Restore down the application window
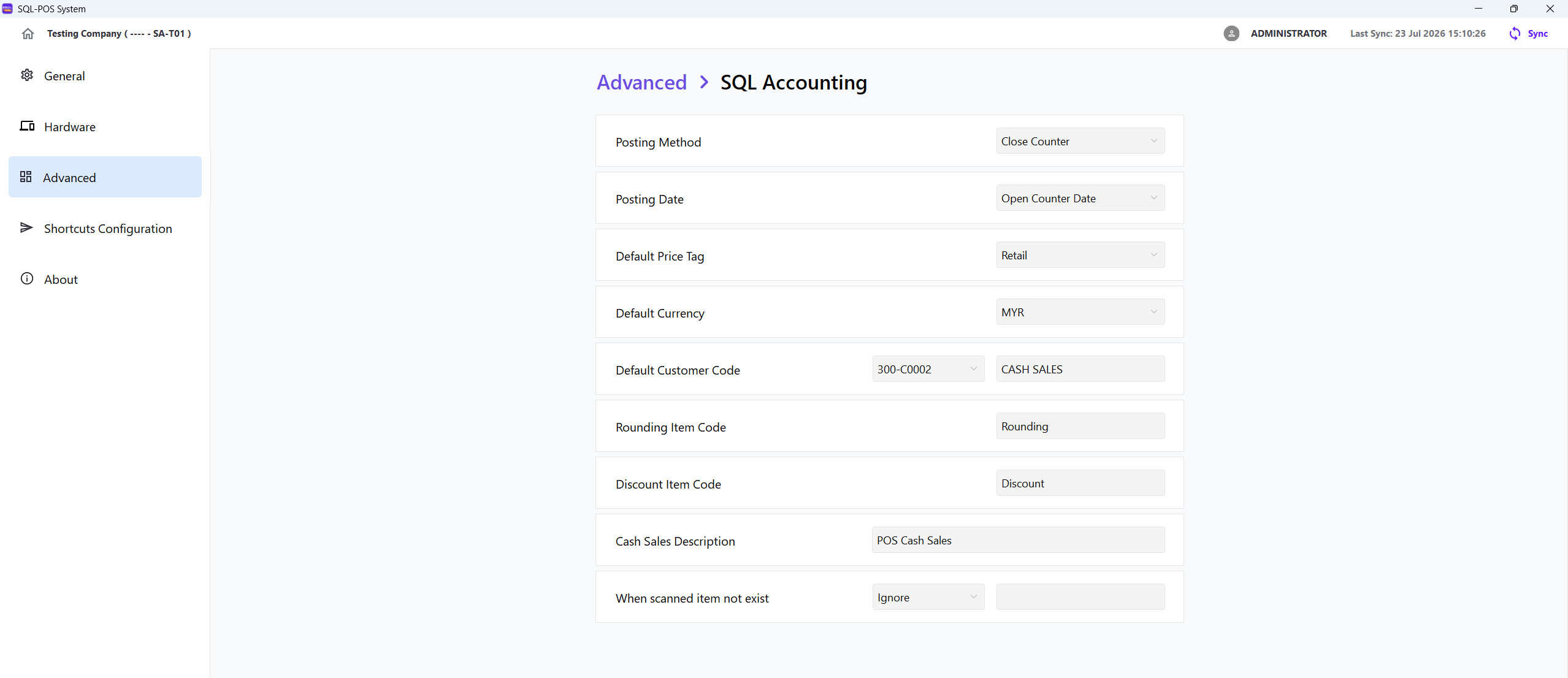Viewport: 1568px width, 678px height. click(1514, 9)
